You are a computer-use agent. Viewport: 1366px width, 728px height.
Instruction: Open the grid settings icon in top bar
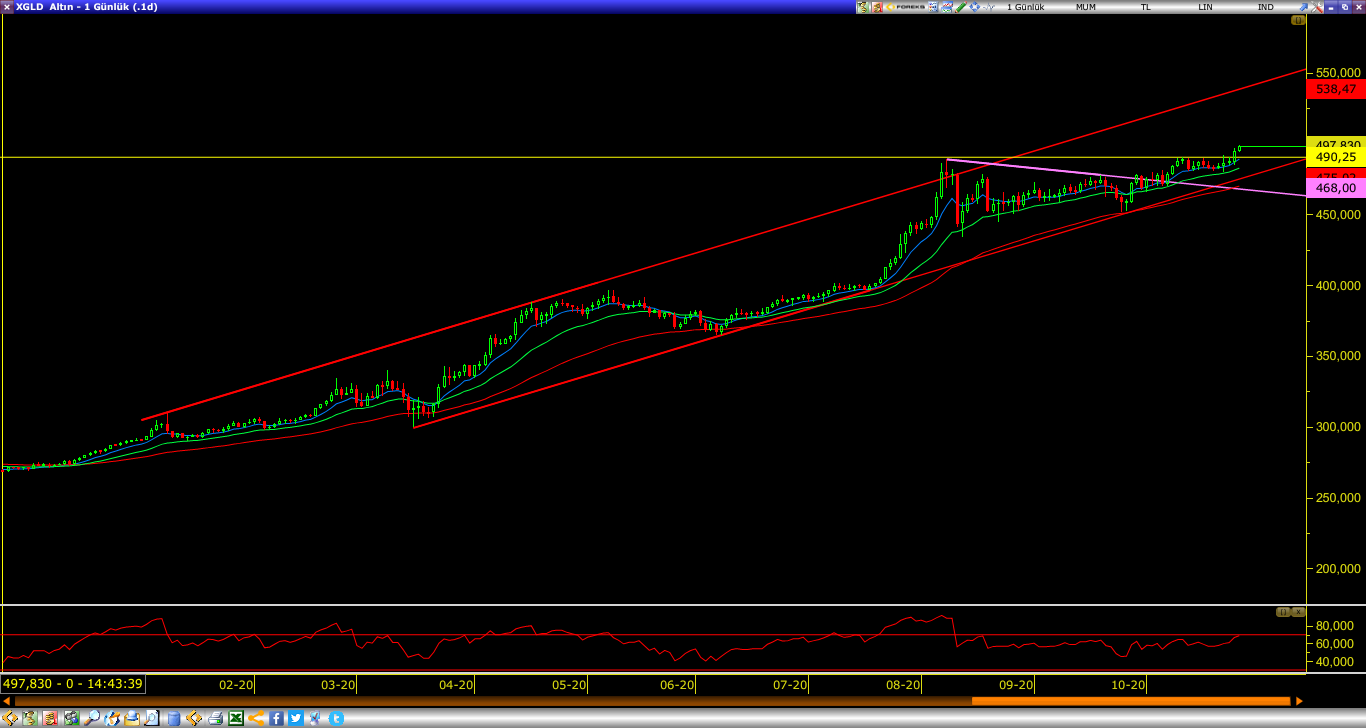coord(933,7)
